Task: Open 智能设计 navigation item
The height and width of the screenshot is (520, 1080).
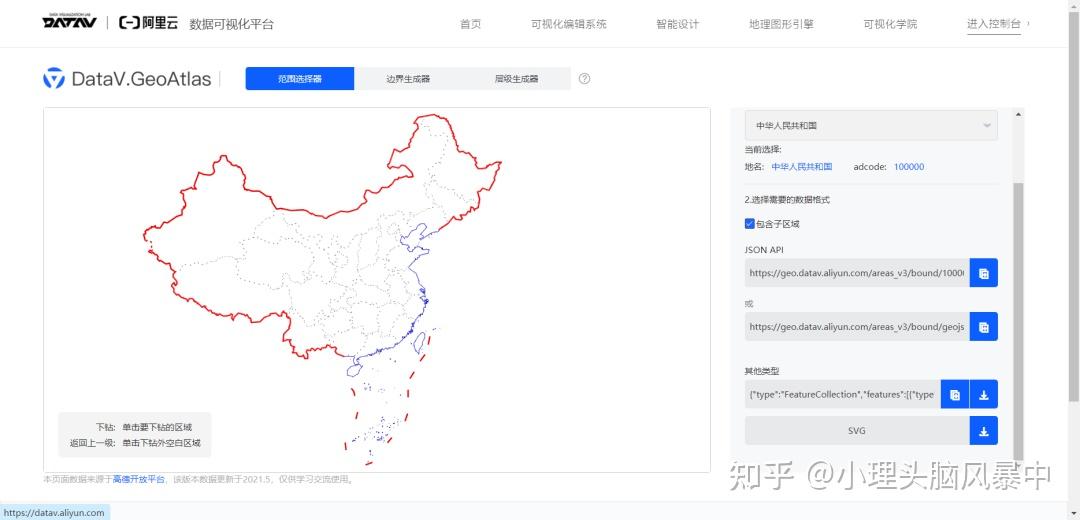Action: (x=677, y=24)
